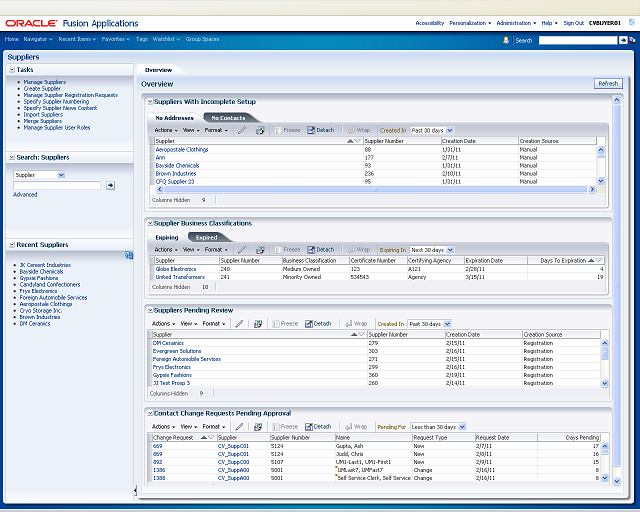
Task: Click the icon right of the global search arrow
Action: click(632, 40)
